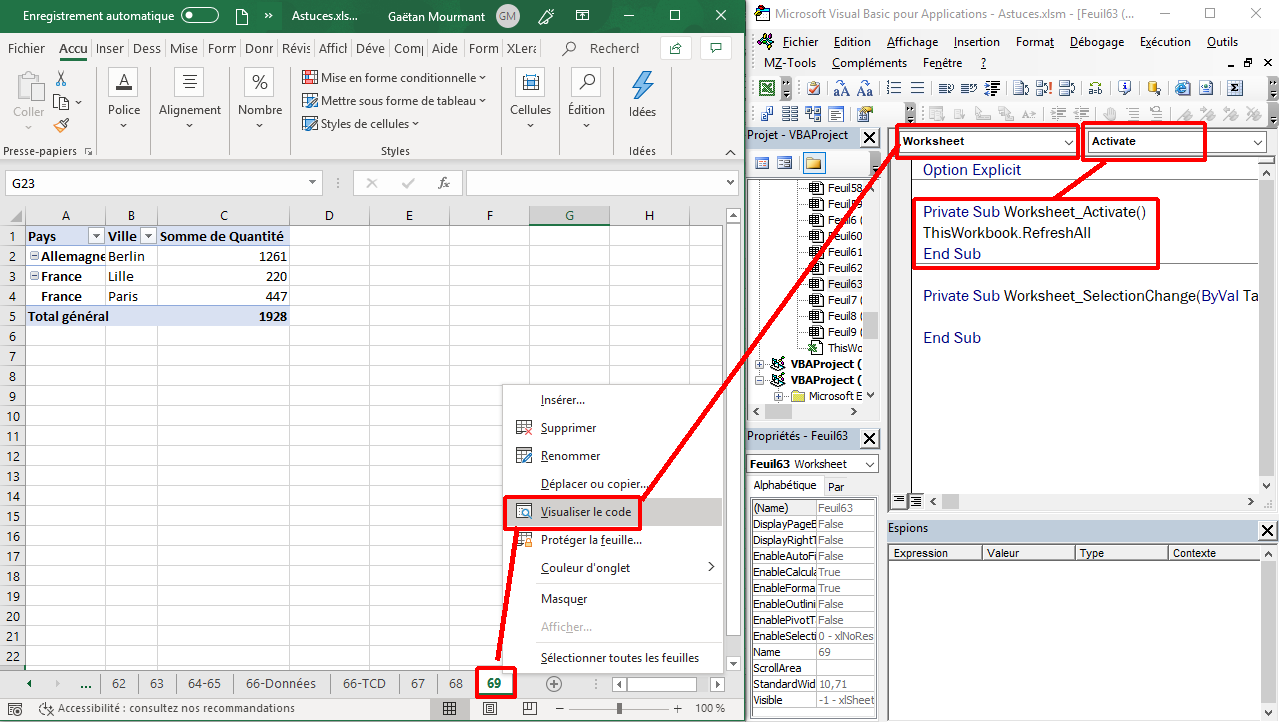1279x722 pixels.
Task: Click the new blank file icon in Excel title bar
Action: pos(241,16)
